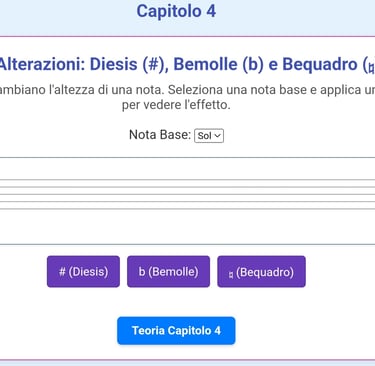Apply the # (Diesis) alteration
Screen dimensions: 375x366
83,272
